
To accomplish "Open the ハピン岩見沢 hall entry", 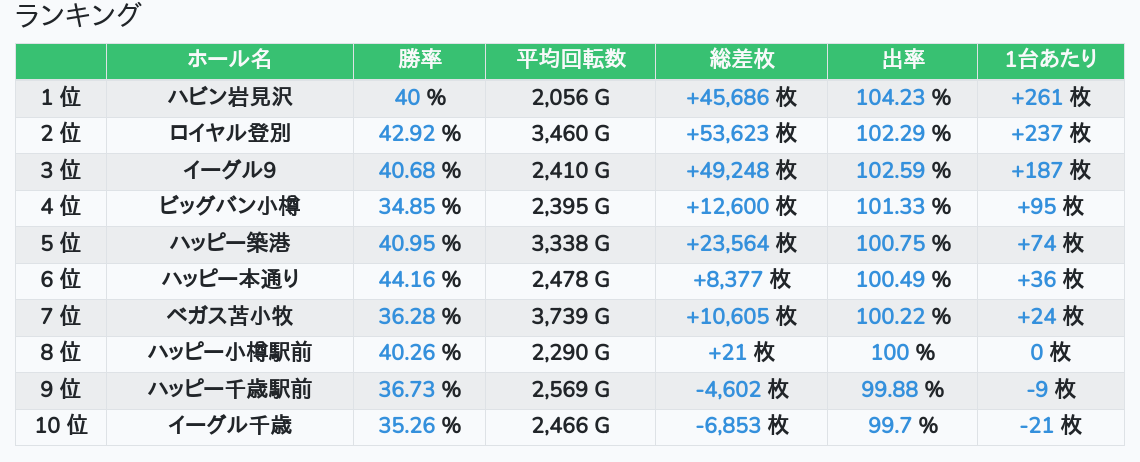I will tap(229, 97).
